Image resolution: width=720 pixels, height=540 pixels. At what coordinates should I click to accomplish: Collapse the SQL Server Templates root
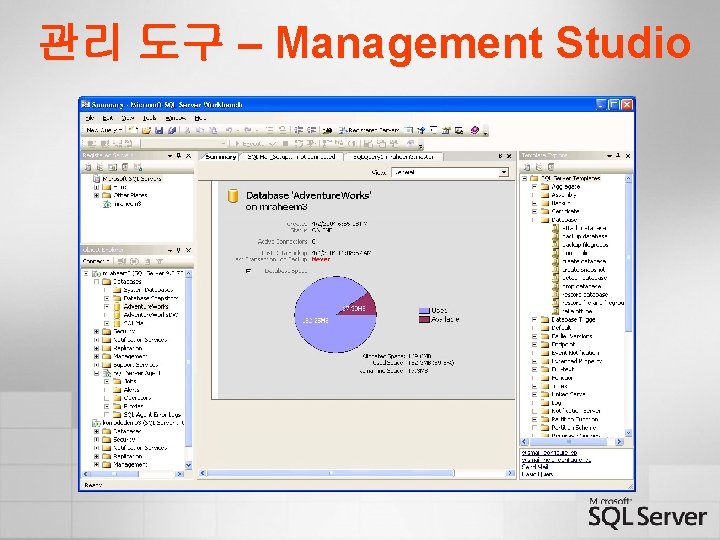click(524, 178)
